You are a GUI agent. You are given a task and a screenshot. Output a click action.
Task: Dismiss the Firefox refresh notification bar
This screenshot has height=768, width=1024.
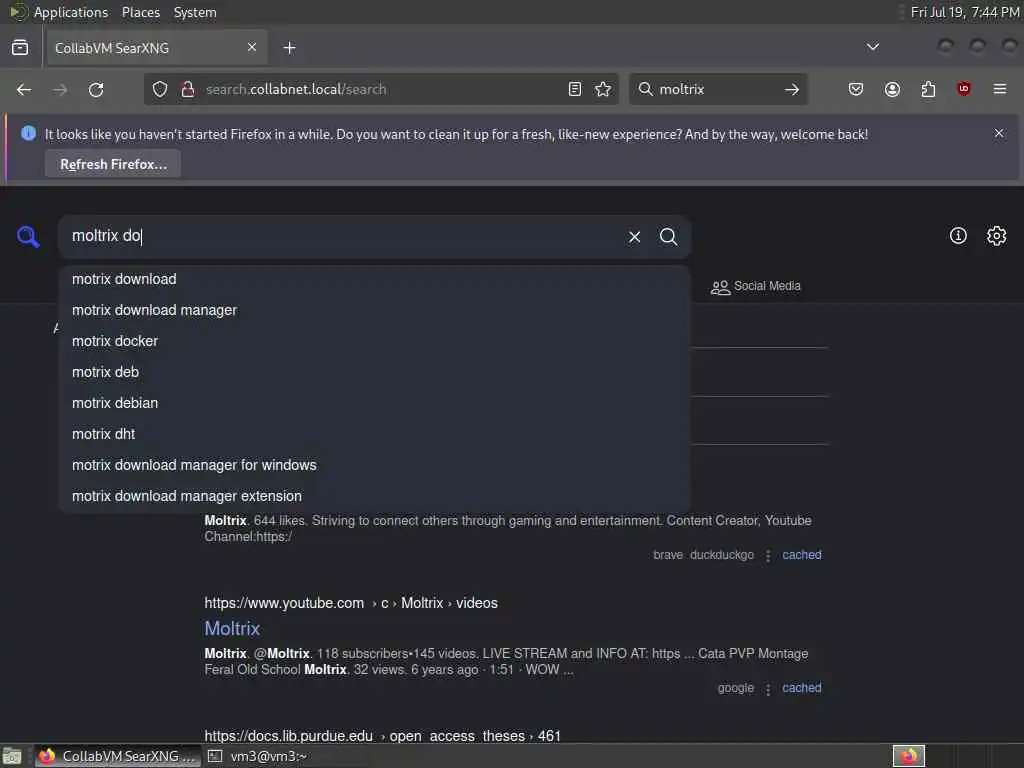click(999, 133)
